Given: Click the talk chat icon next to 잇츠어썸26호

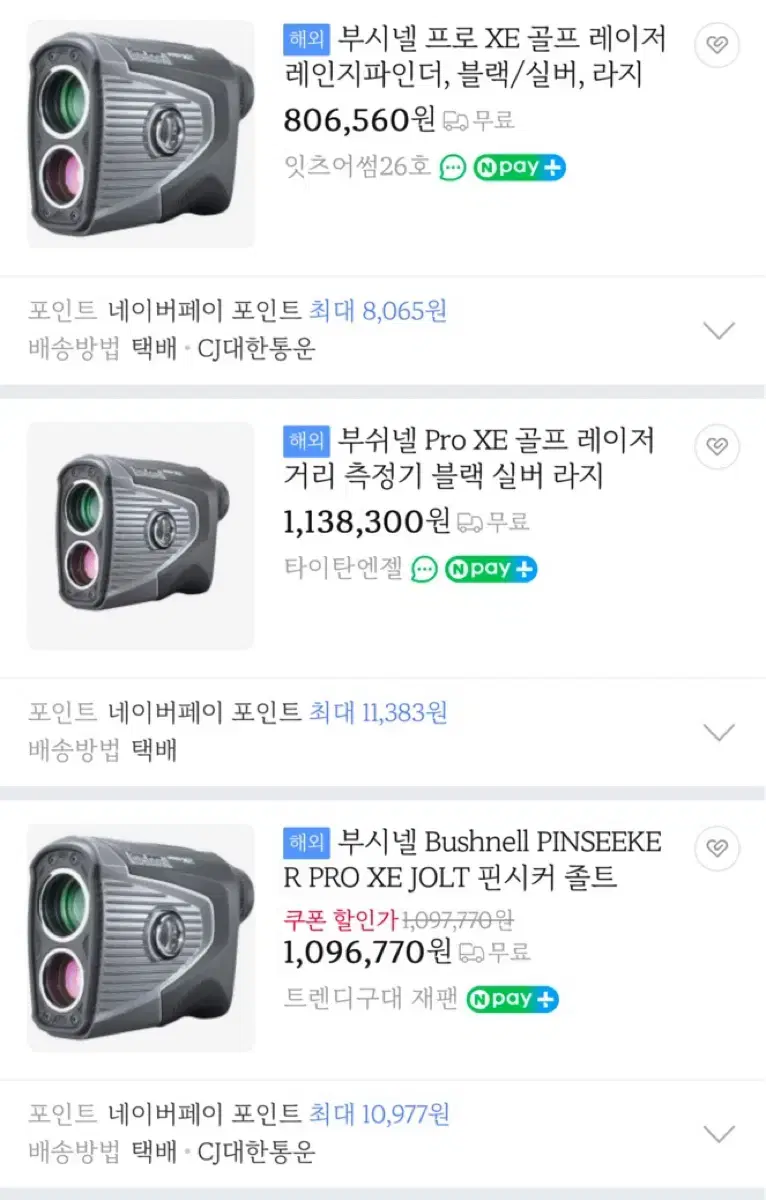Looking at the screenshot, I should [453, 168].
